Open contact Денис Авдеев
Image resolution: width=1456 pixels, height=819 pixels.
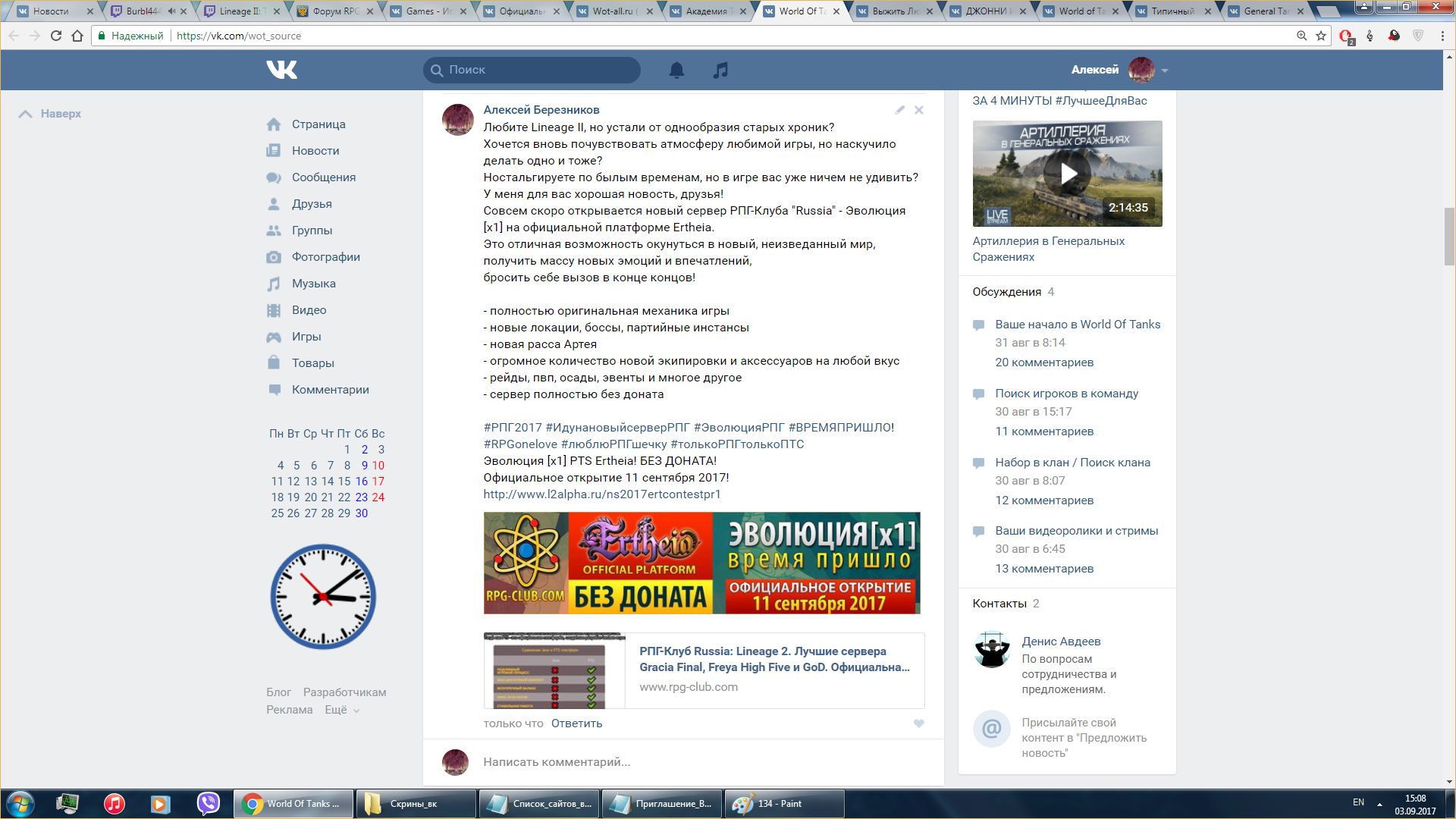click(x=1061, y=642)
